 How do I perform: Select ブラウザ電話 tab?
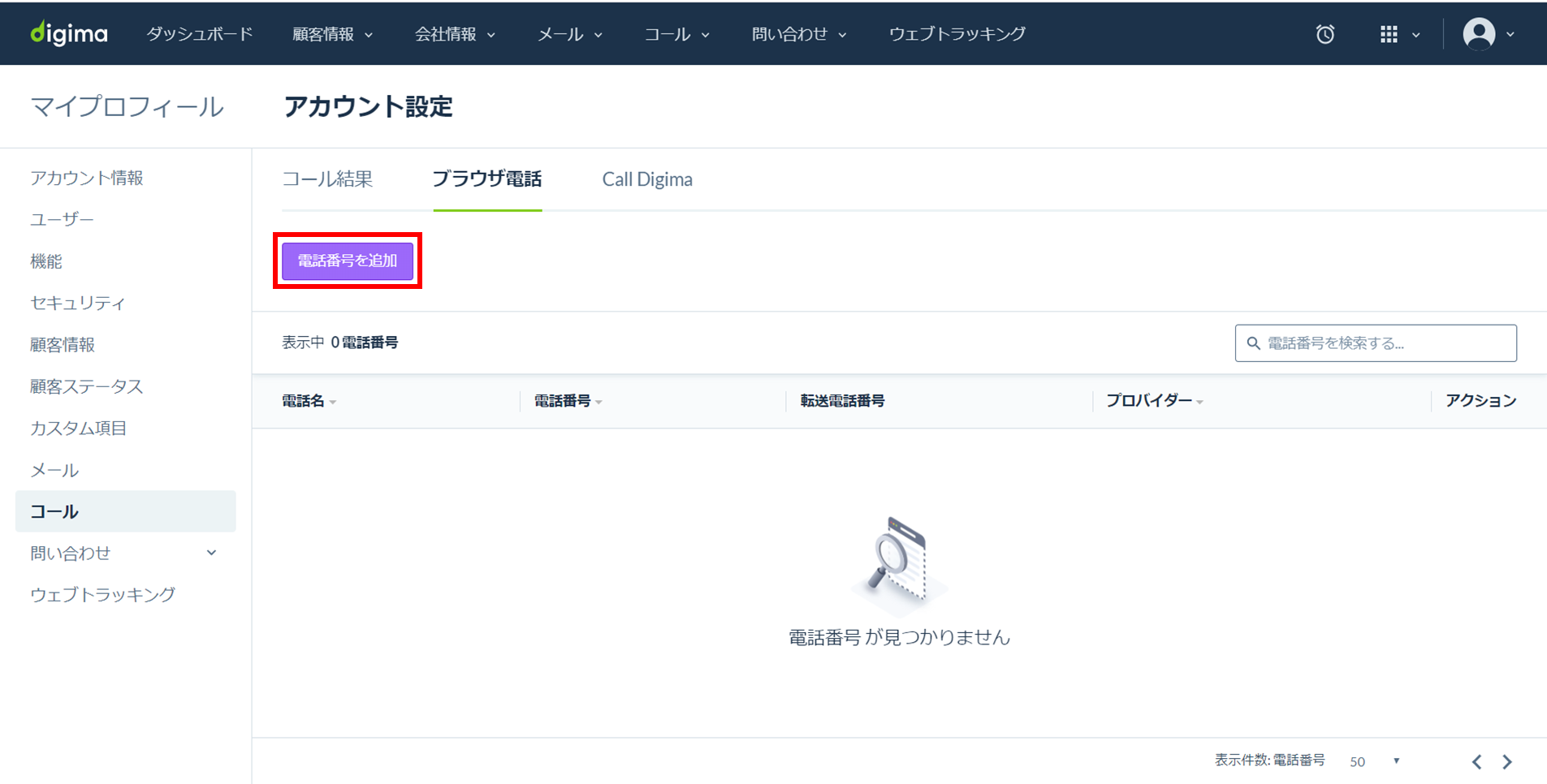pos(487,179)
